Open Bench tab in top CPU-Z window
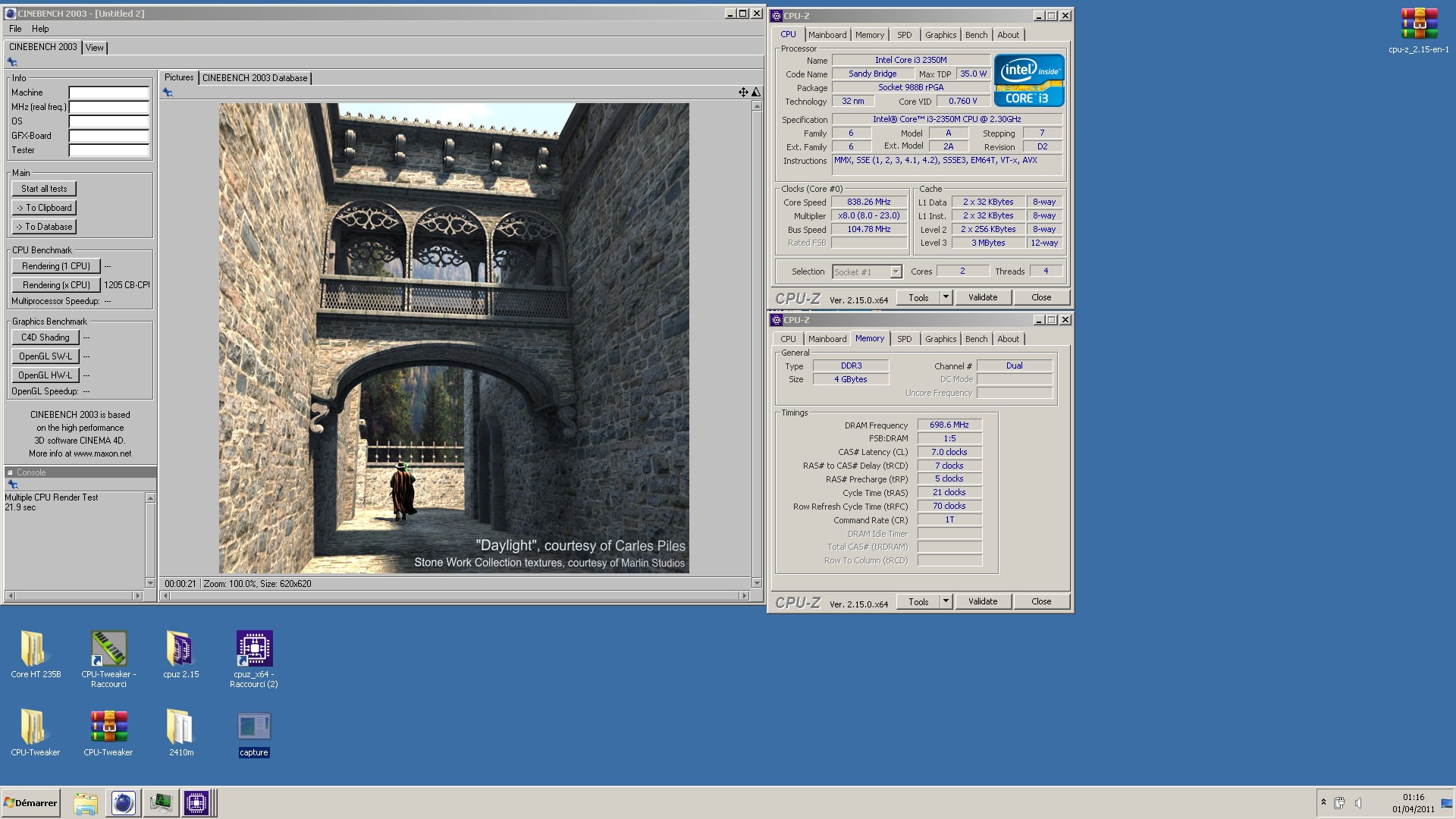The height and width of the screenshot is (819, 1456). coord(976,35)
